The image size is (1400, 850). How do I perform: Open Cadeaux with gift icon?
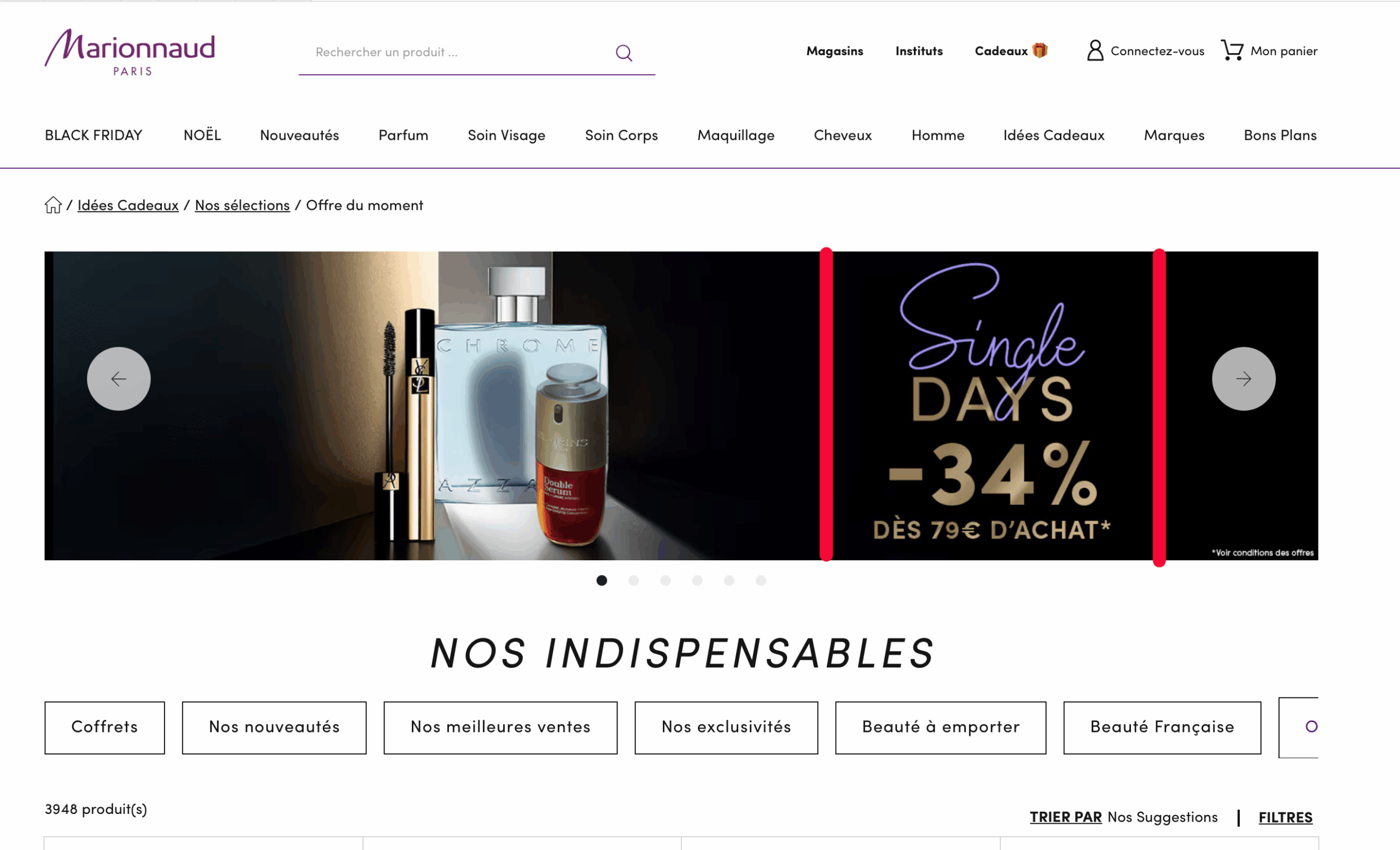(1011, 50)
